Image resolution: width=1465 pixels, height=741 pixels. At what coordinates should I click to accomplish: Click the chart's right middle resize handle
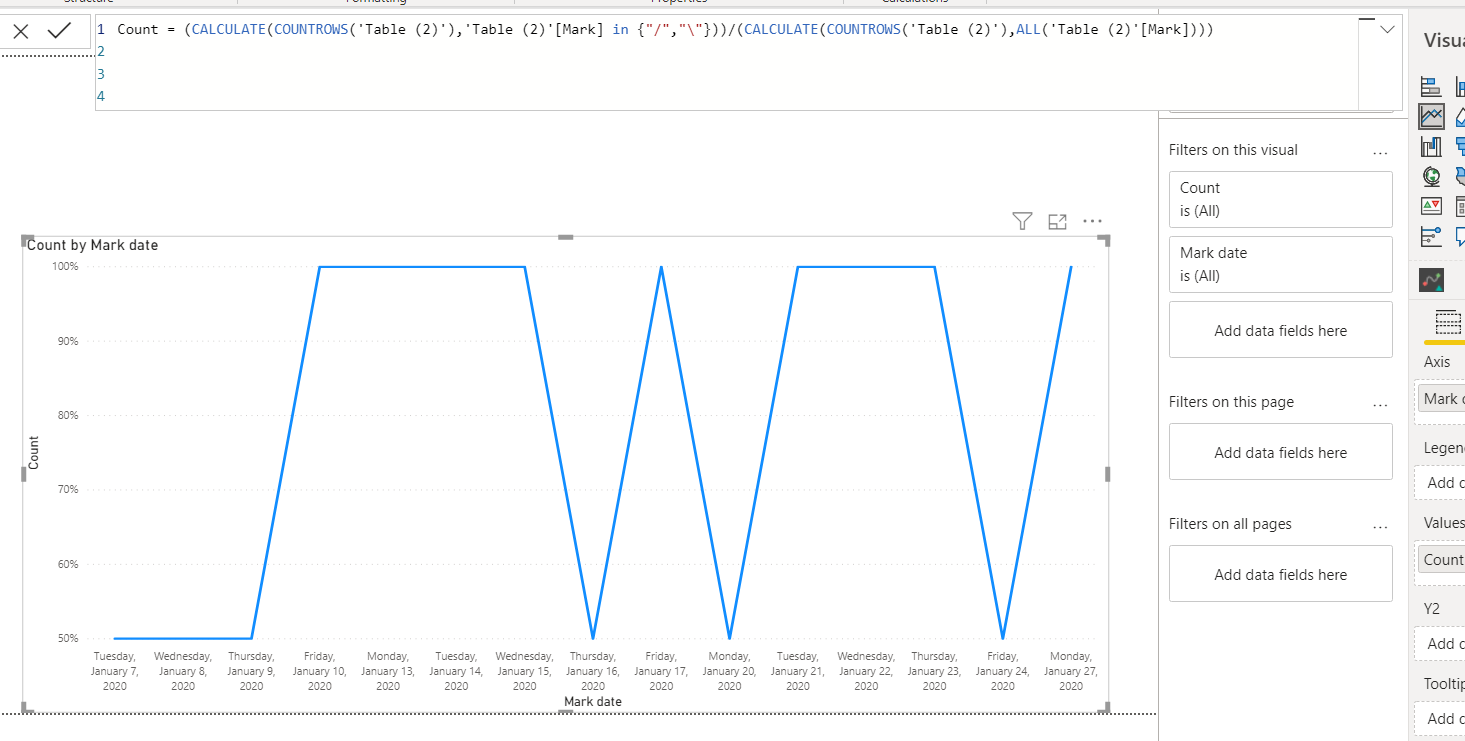1108,474
